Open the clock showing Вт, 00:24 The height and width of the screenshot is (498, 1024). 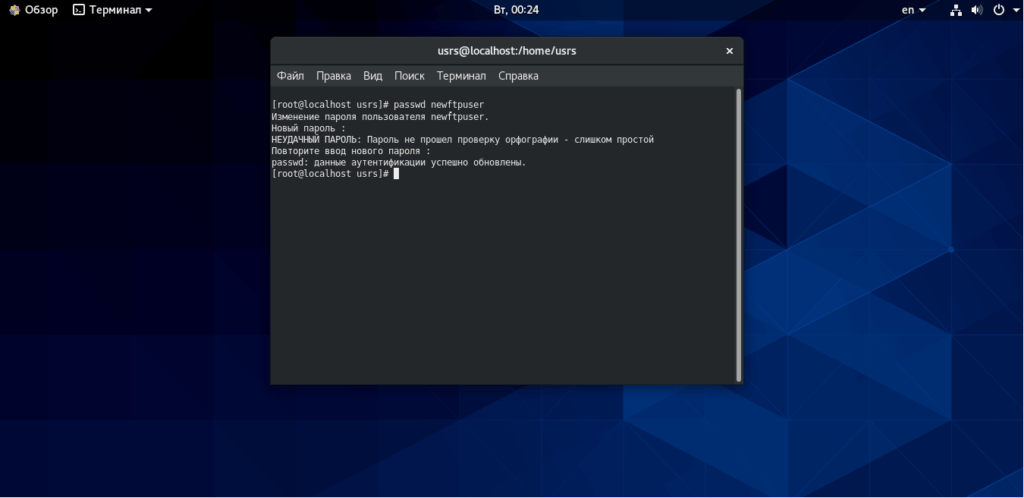click(516, 10)
